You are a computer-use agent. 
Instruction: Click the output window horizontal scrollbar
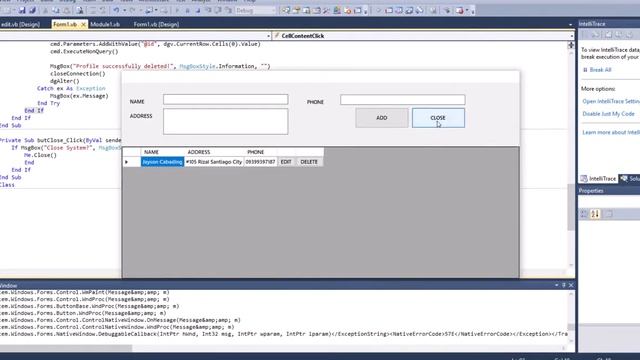point(65,348)
